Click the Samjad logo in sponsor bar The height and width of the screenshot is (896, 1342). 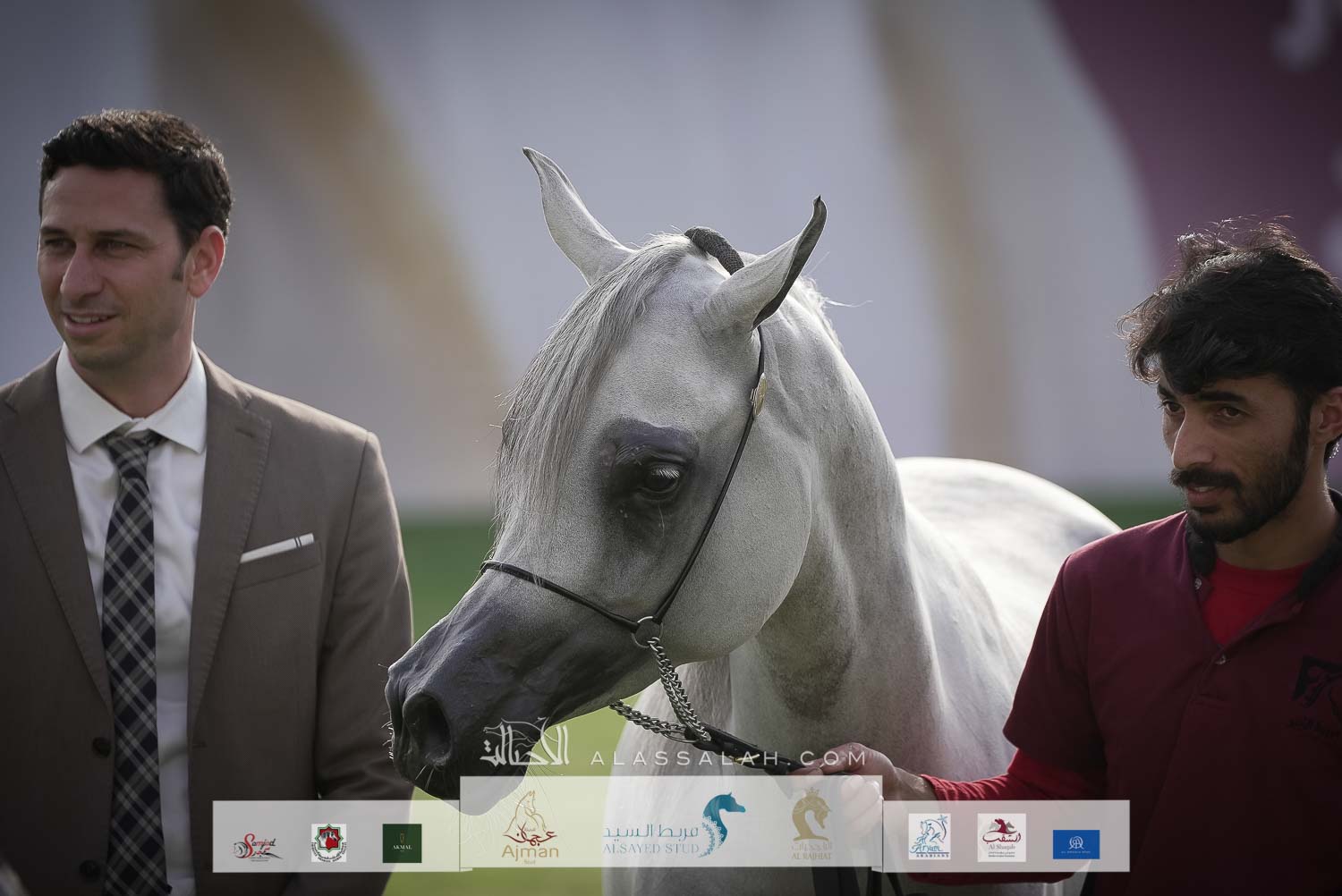coord(259,844)
